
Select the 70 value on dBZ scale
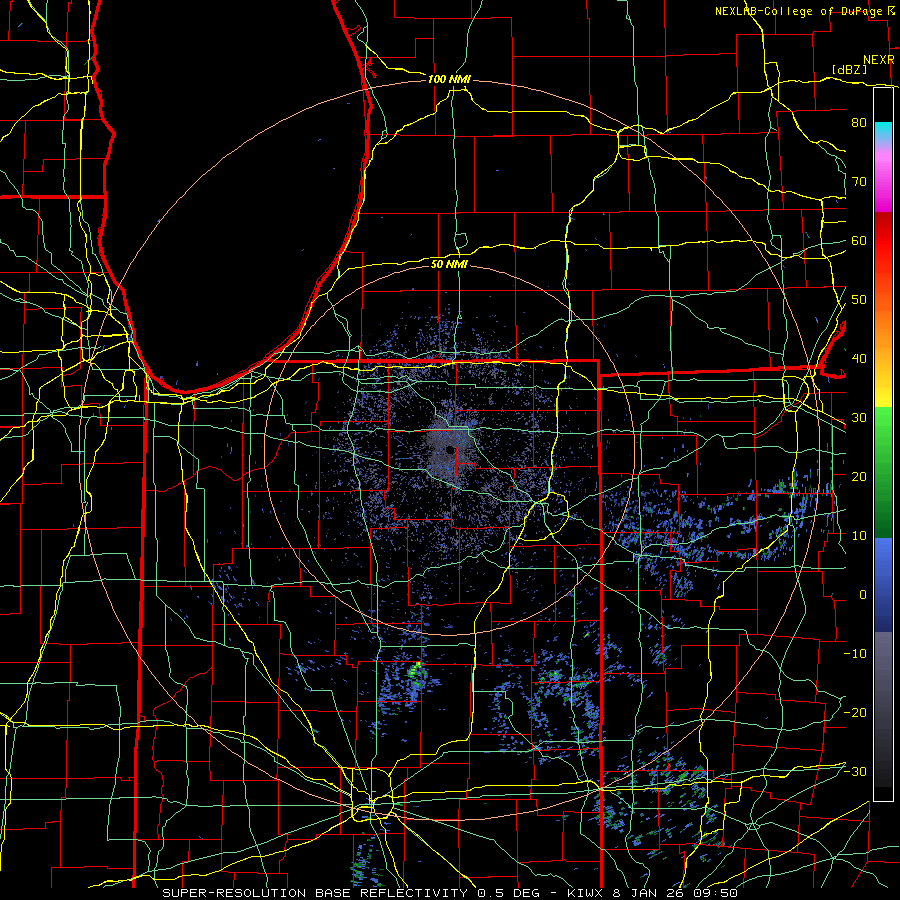[x=859, y=182]
